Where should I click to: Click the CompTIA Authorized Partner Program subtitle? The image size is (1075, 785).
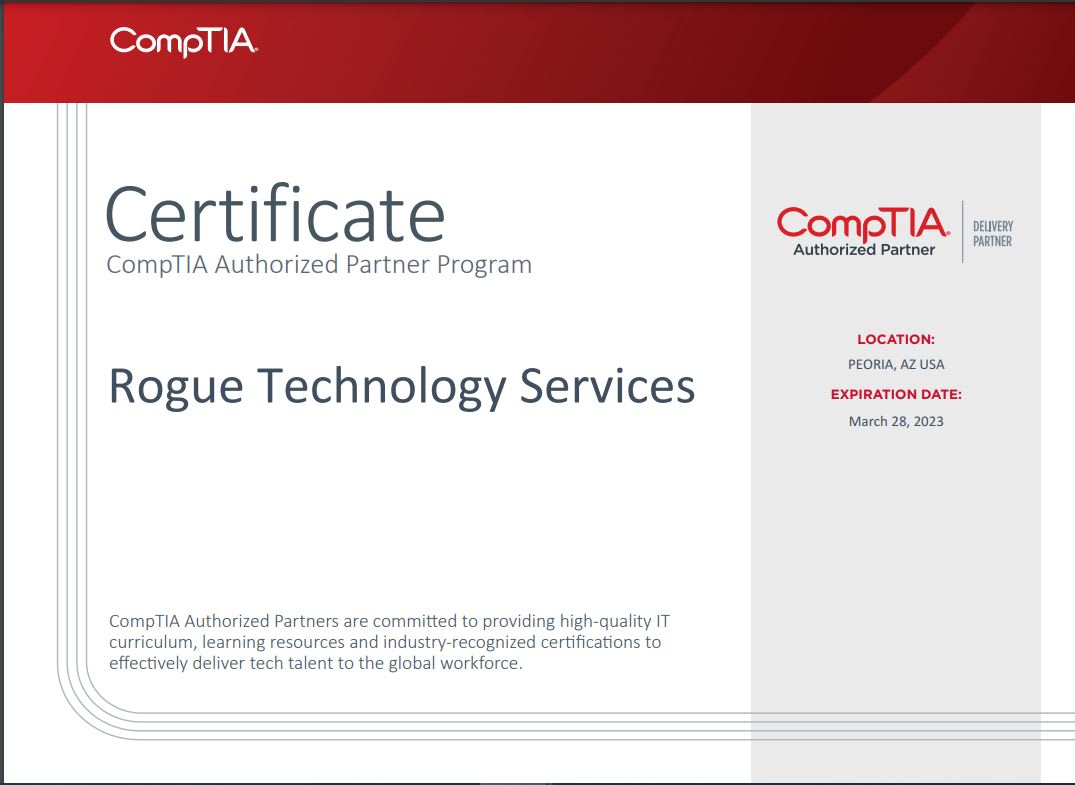point(317,265)
